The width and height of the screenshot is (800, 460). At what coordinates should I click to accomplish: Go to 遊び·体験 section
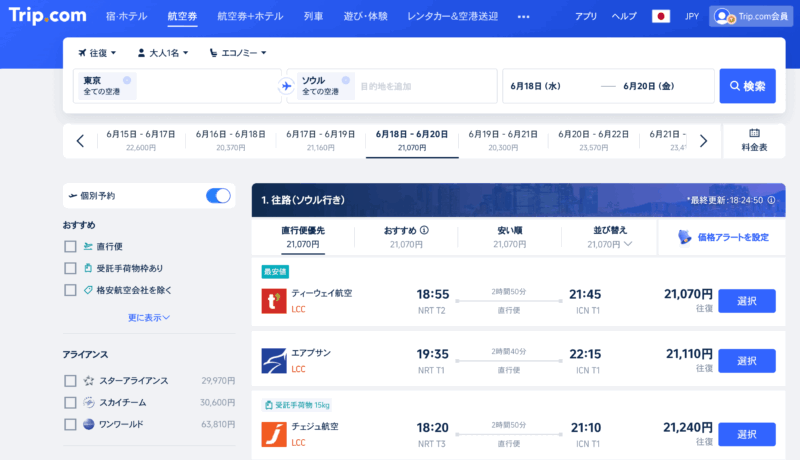click(x=365, y=16)
